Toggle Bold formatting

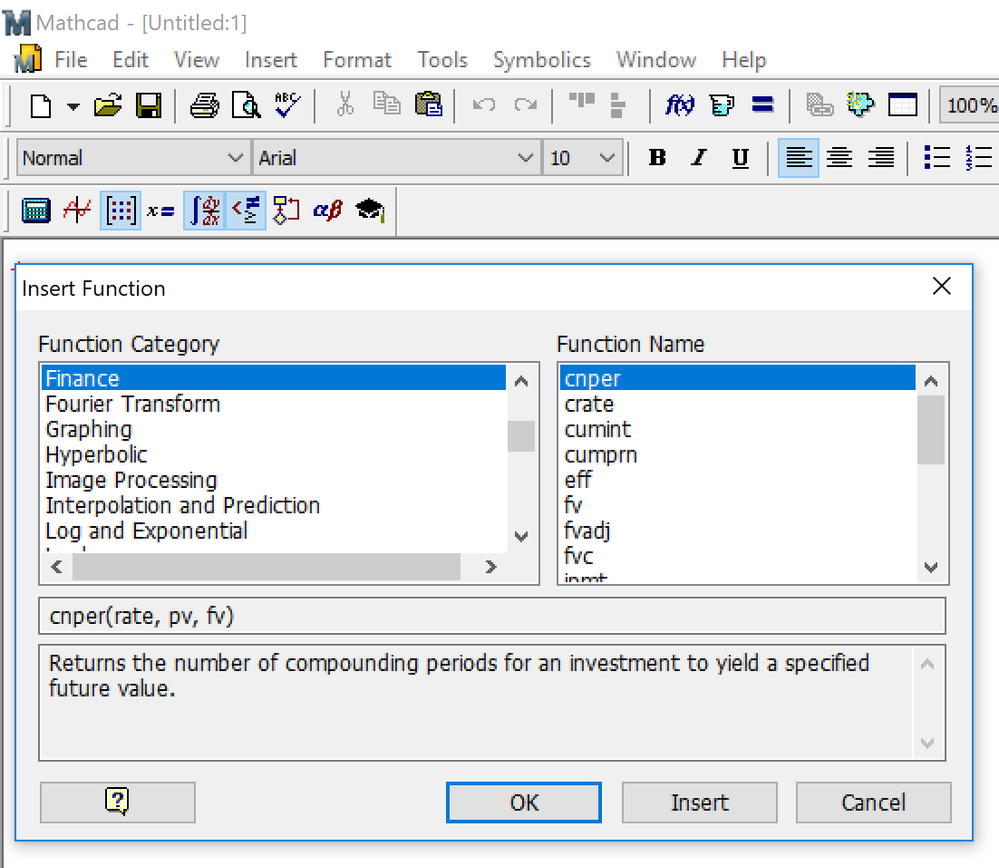658,157
